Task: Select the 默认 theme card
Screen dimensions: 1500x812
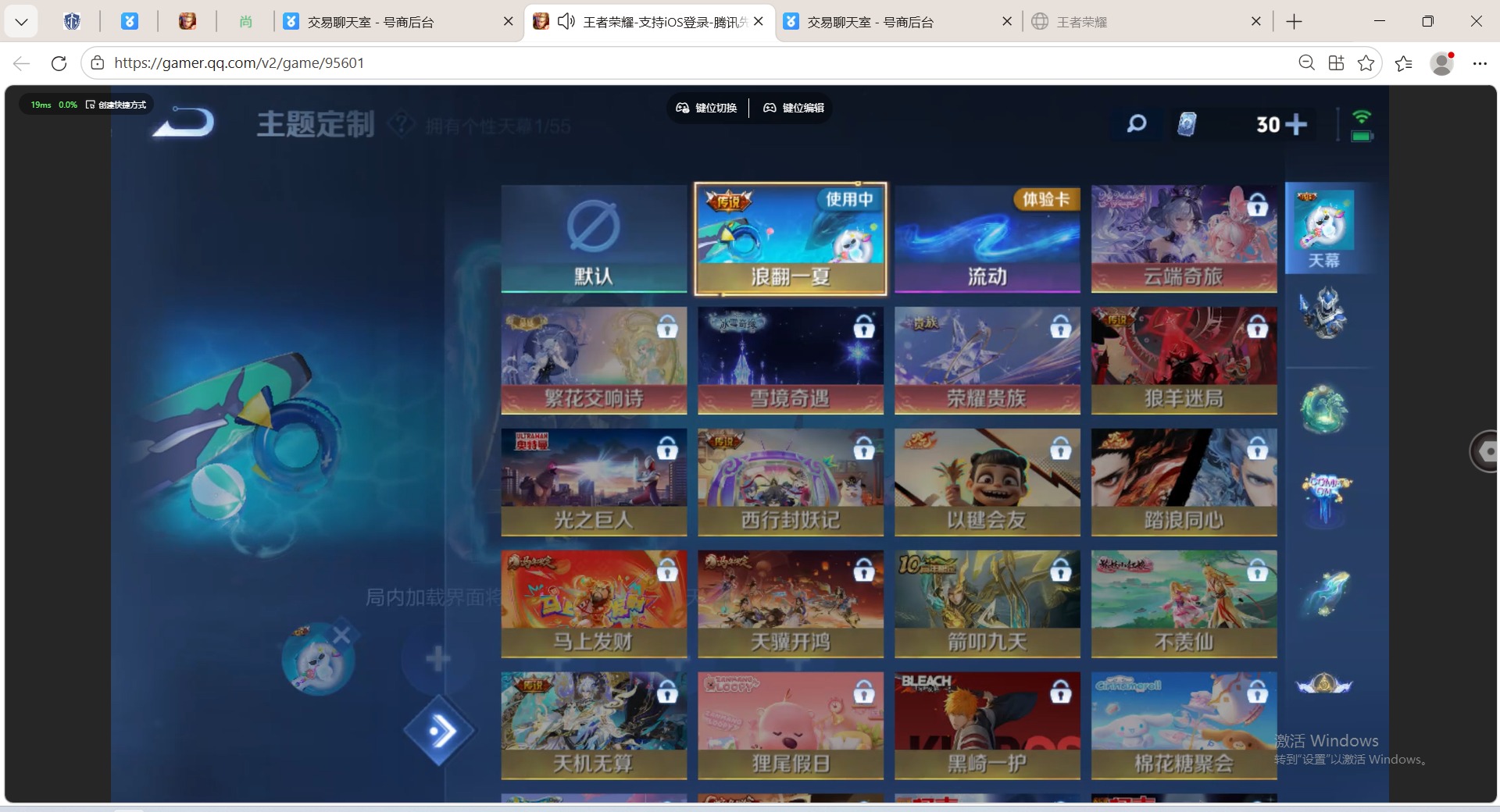Action: coord(594,239)
